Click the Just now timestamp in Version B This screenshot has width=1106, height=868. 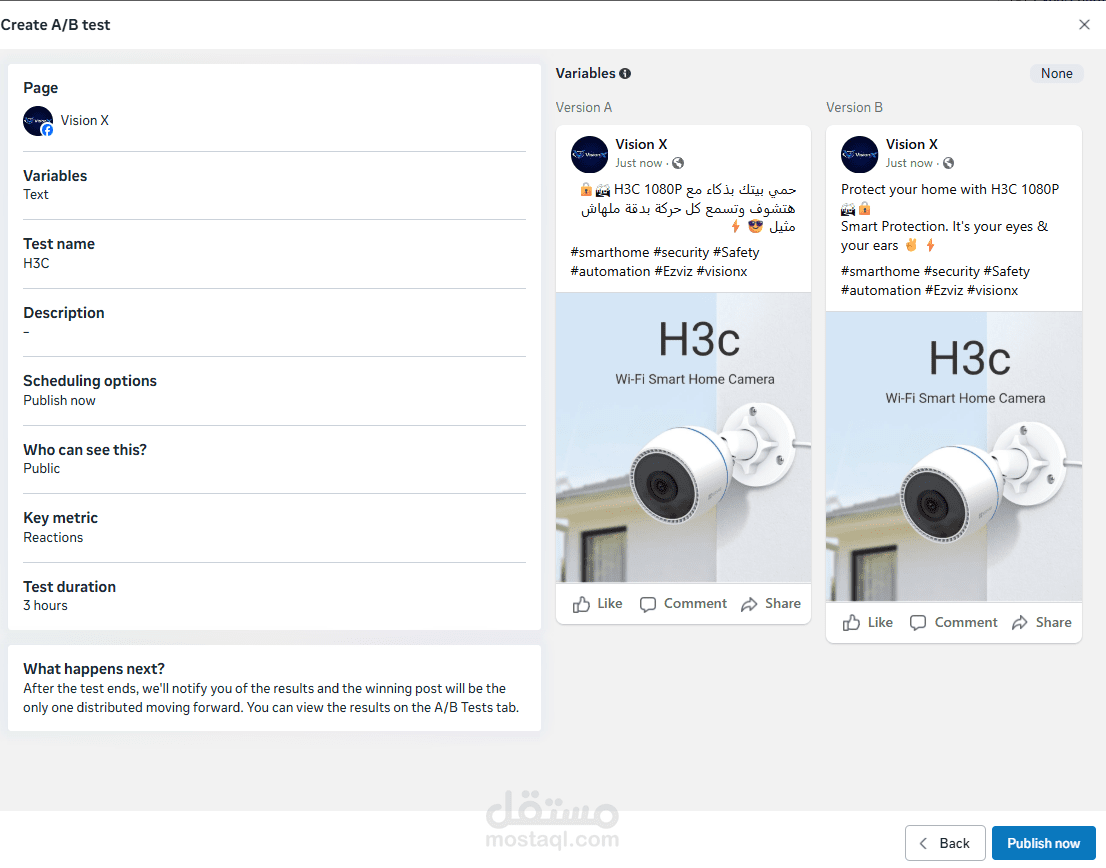coord(909,163)
